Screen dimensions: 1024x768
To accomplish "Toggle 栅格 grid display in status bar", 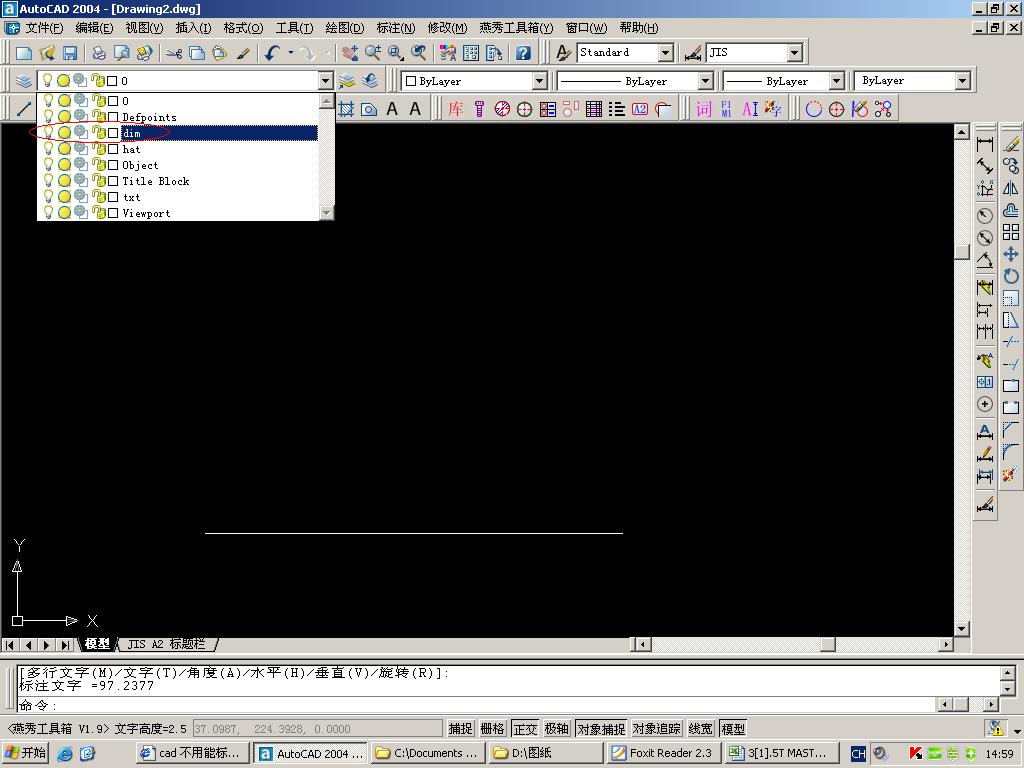I will click(x=492, y=728).
